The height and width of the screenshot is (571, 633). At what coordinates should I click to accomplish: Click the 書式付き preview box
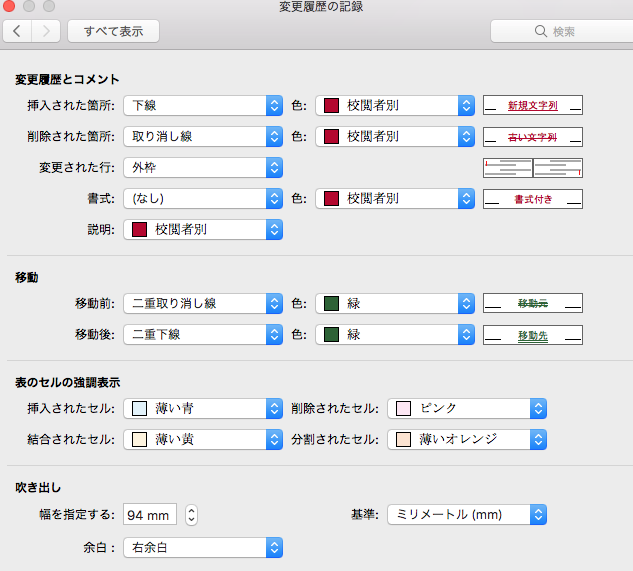click(533, 199)
